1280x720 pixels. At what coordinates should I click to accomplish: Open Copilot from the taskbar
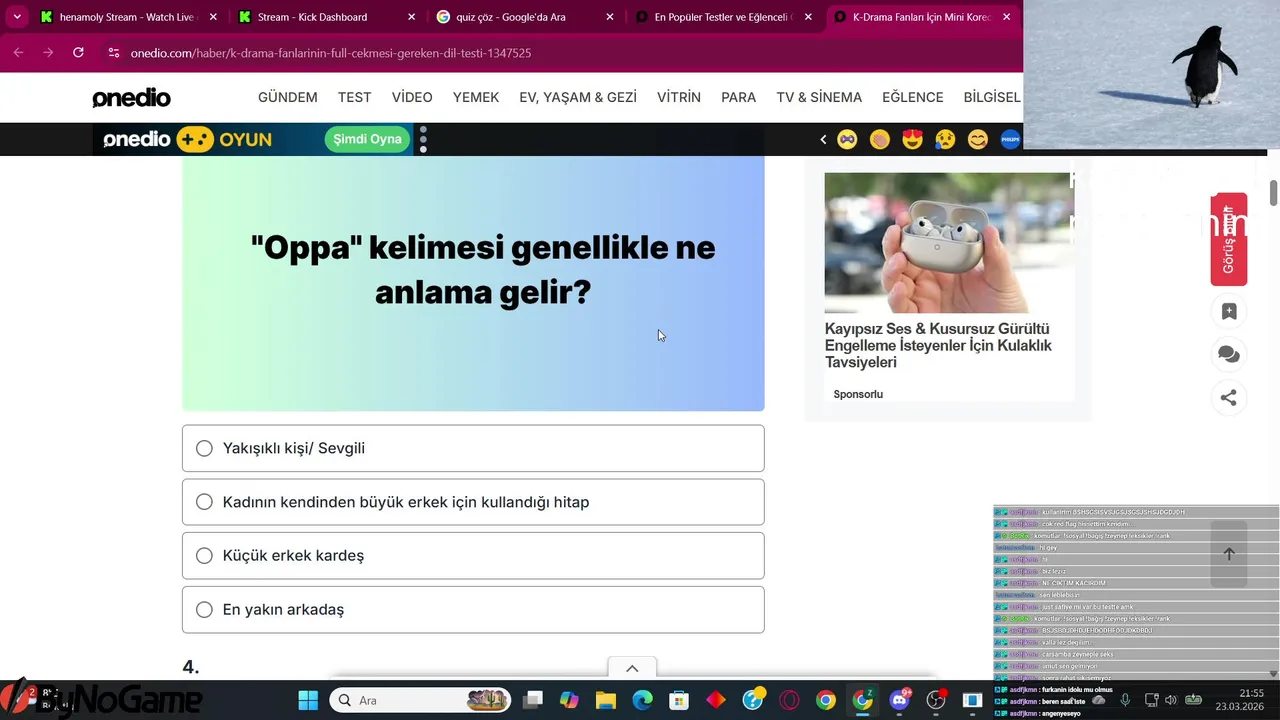click(569, 700)
